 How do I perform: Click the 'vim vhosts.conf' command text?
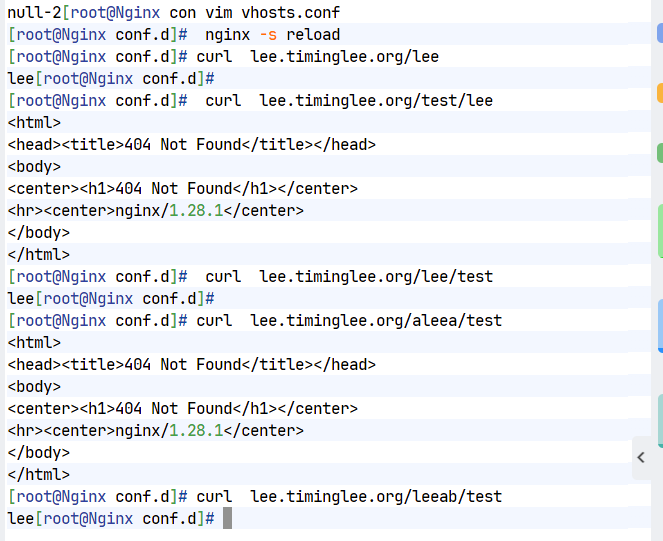tap(272, 13)
